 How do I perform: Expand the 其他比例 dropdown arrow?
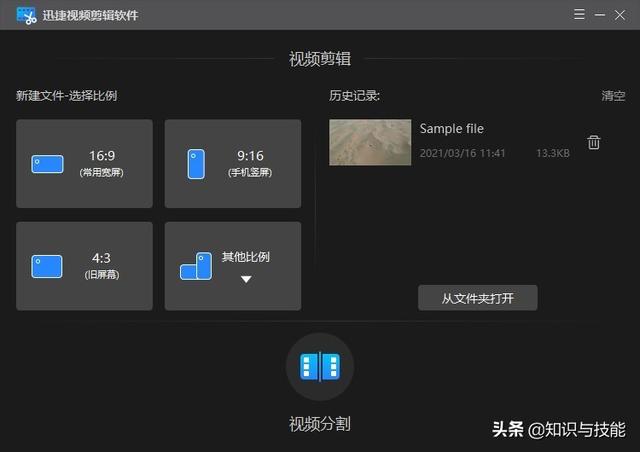click(x=246, y=279)
